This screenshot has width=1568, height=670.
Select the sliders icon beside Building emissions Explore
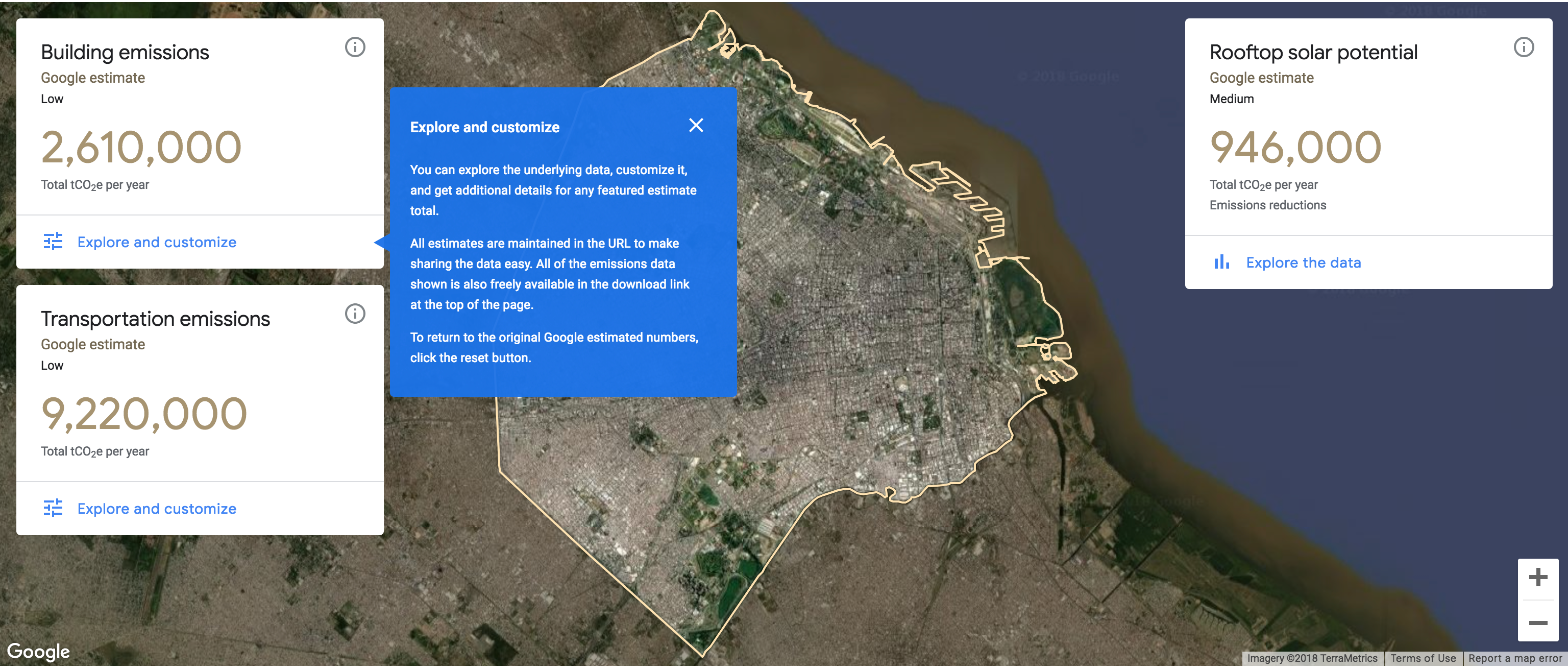pyautogui.click(x=54, y=242)
